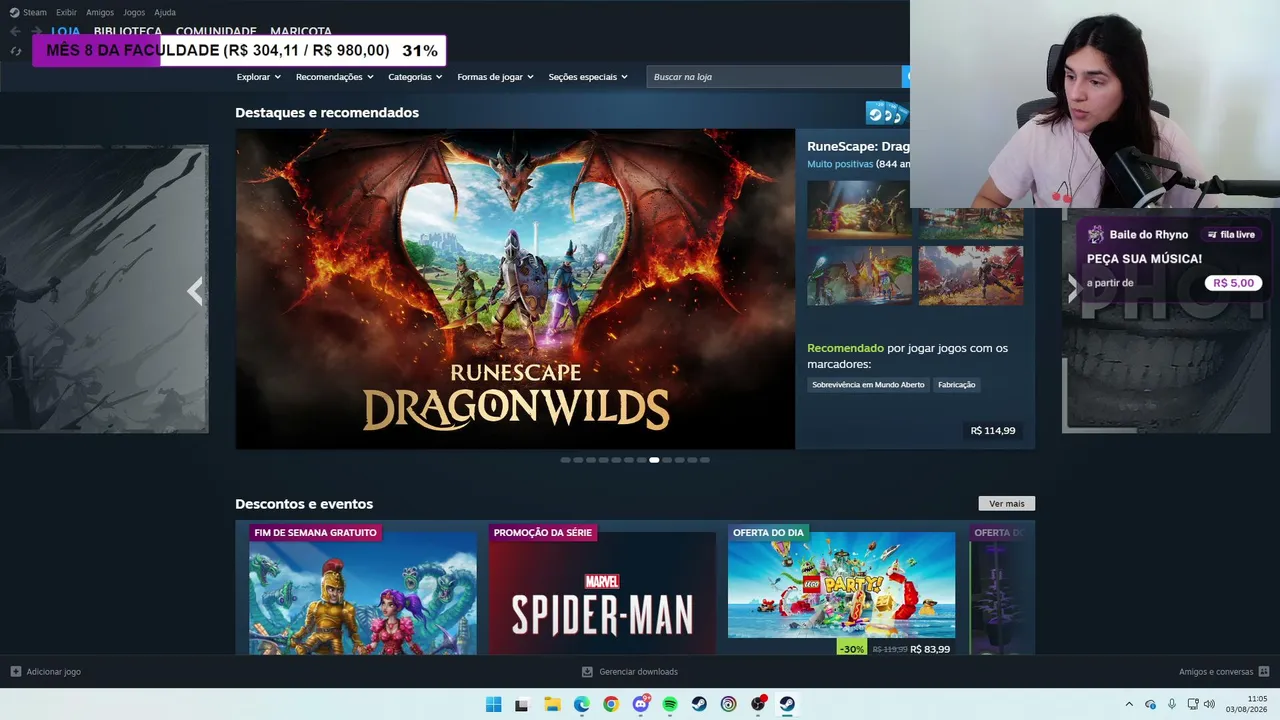
Task: Open File Explorer from the taskbar
Action: [x=552, y=704]
